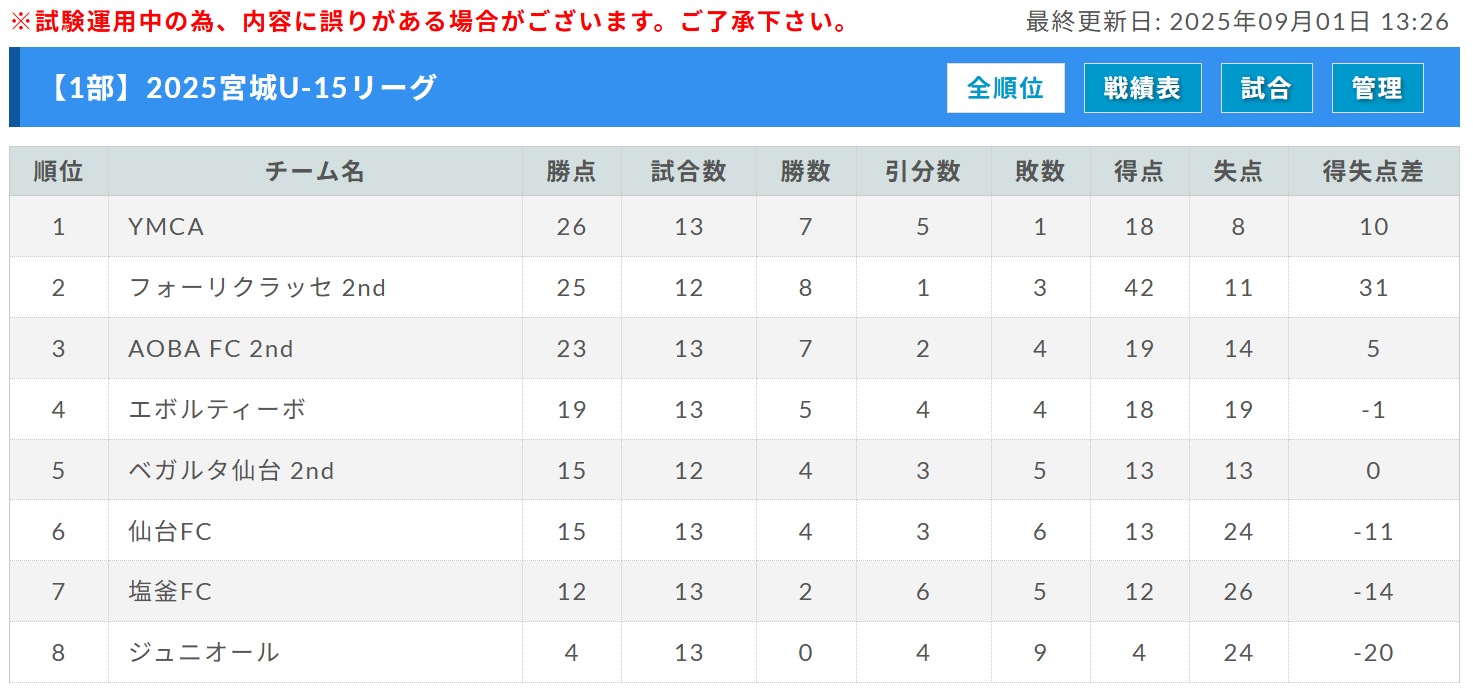Viewport: 1473px width, 694px height.
Task: Select the 塩釜FC team name
Action: [x=171, y=592]
